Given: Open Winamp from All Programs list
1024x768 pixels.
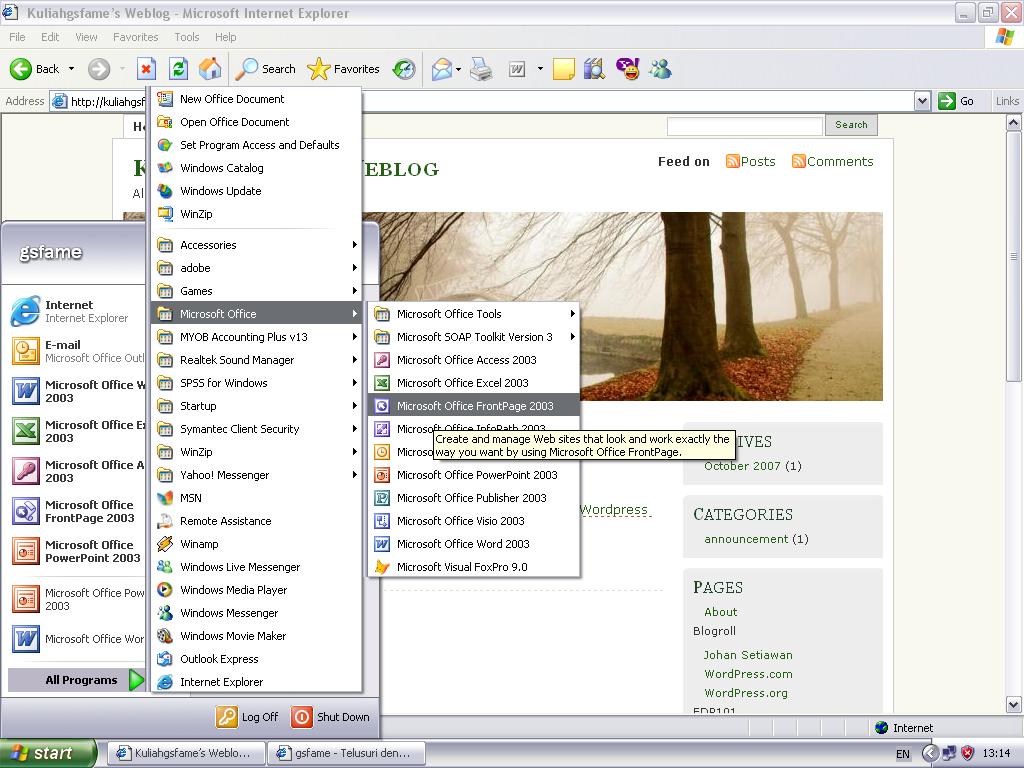Looking at the screenshot, I should coord(257,543).
